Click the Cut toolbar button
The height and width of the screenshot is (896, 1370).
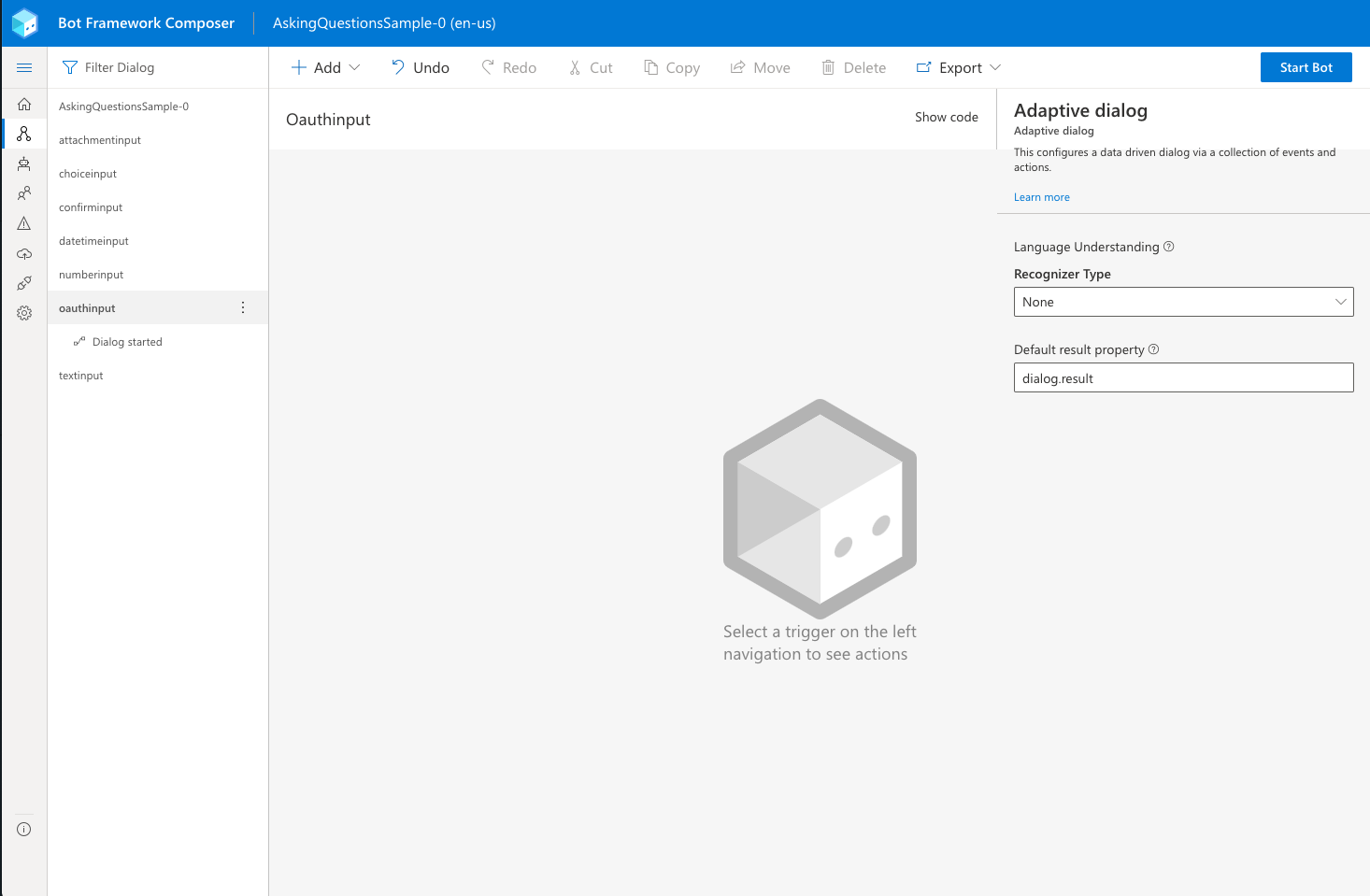(x=592, y=67)
